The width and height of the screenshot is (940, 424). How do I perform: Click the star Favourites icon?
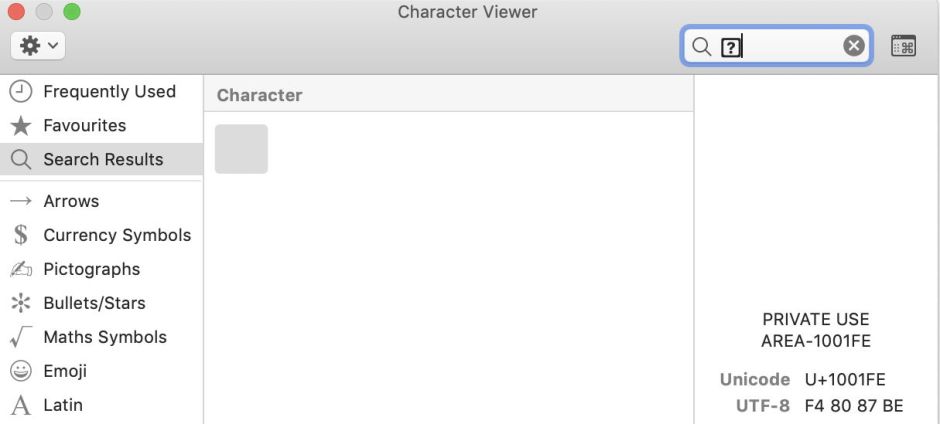[20, 126]
